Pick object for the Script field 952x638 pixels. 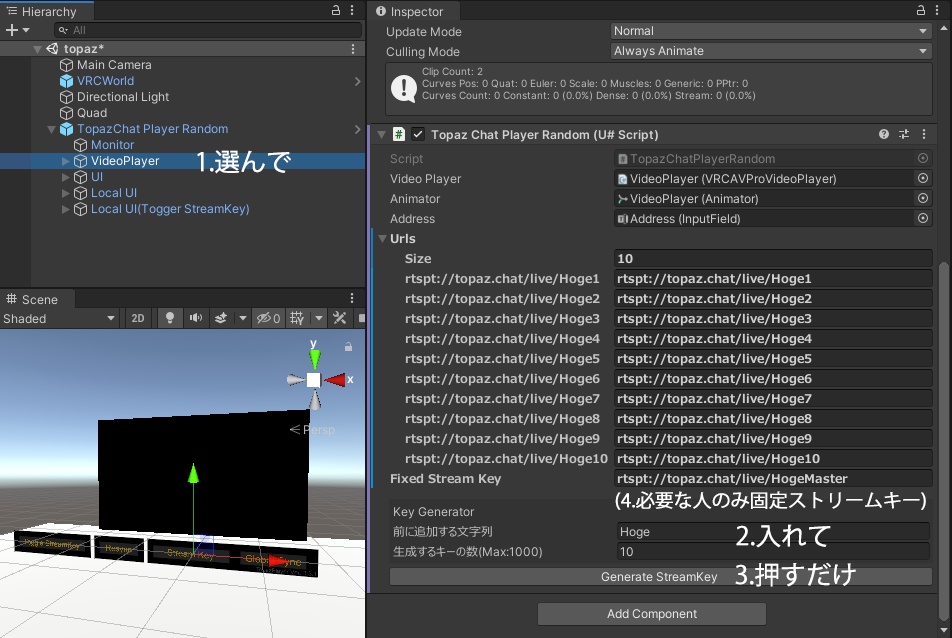click(x=923, y=158)
